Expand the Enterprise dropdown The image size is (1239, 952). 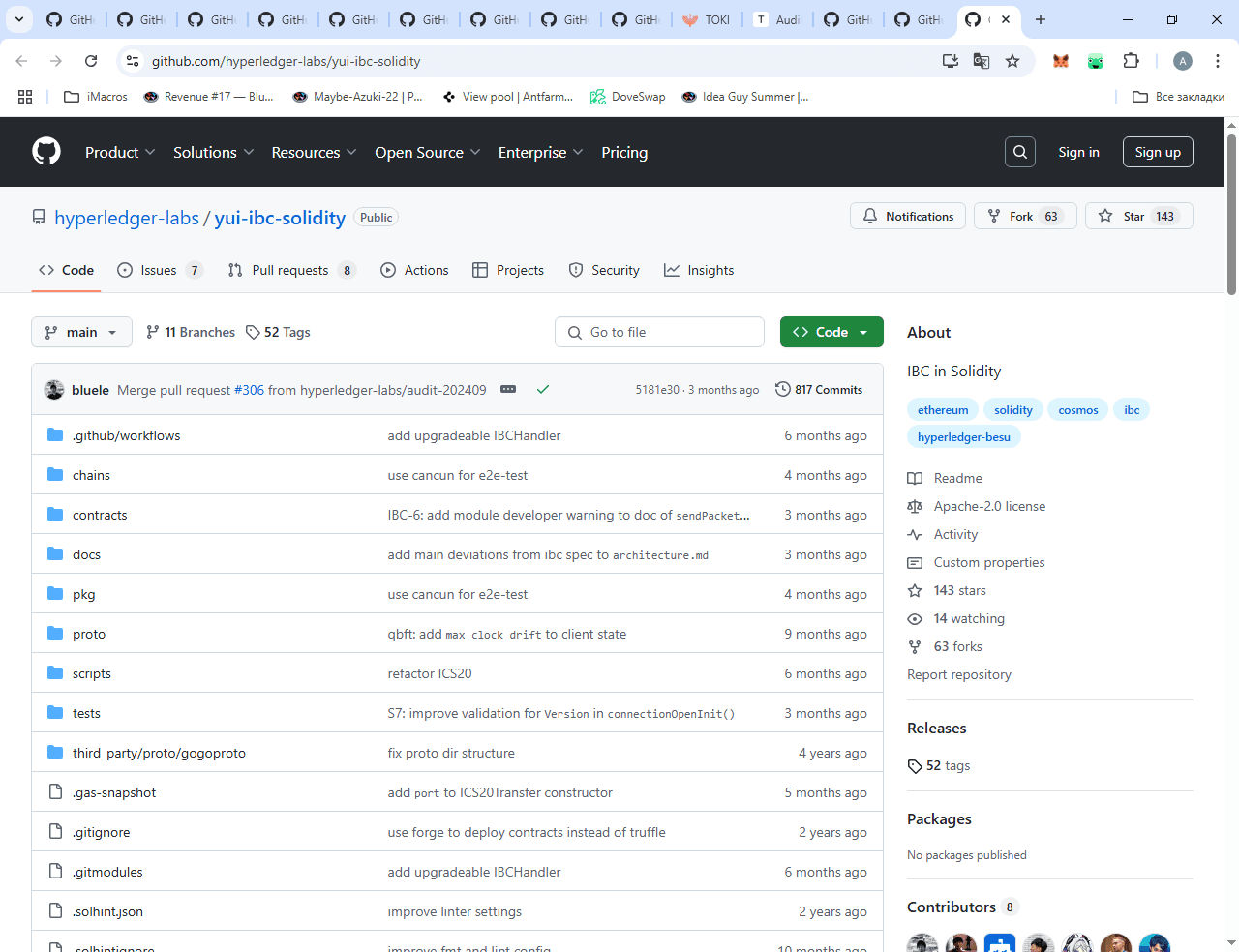coord(540,152)
